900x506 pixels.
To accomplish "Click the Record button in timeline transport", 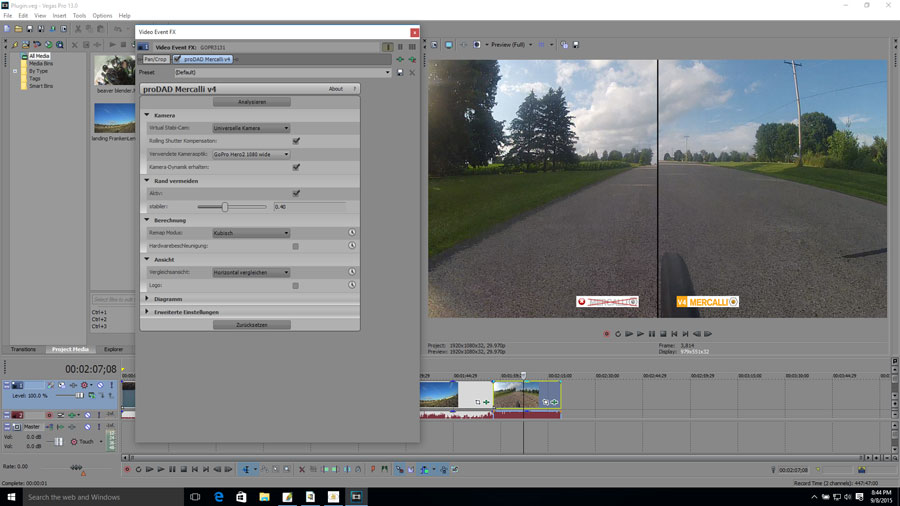I will [127, 469].
